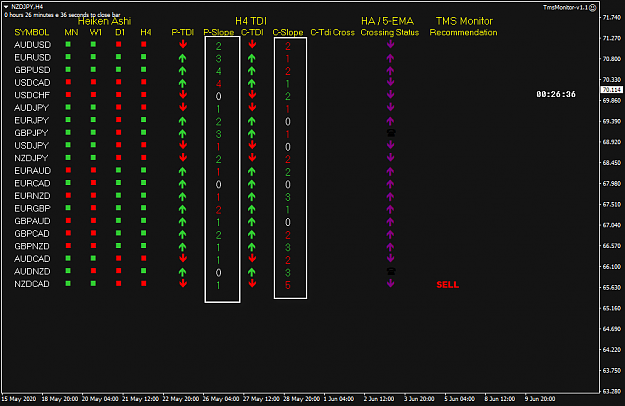625x406 pixels.
Task: Click the highlighted current price label on the price axis
Action: pos(612,90)
